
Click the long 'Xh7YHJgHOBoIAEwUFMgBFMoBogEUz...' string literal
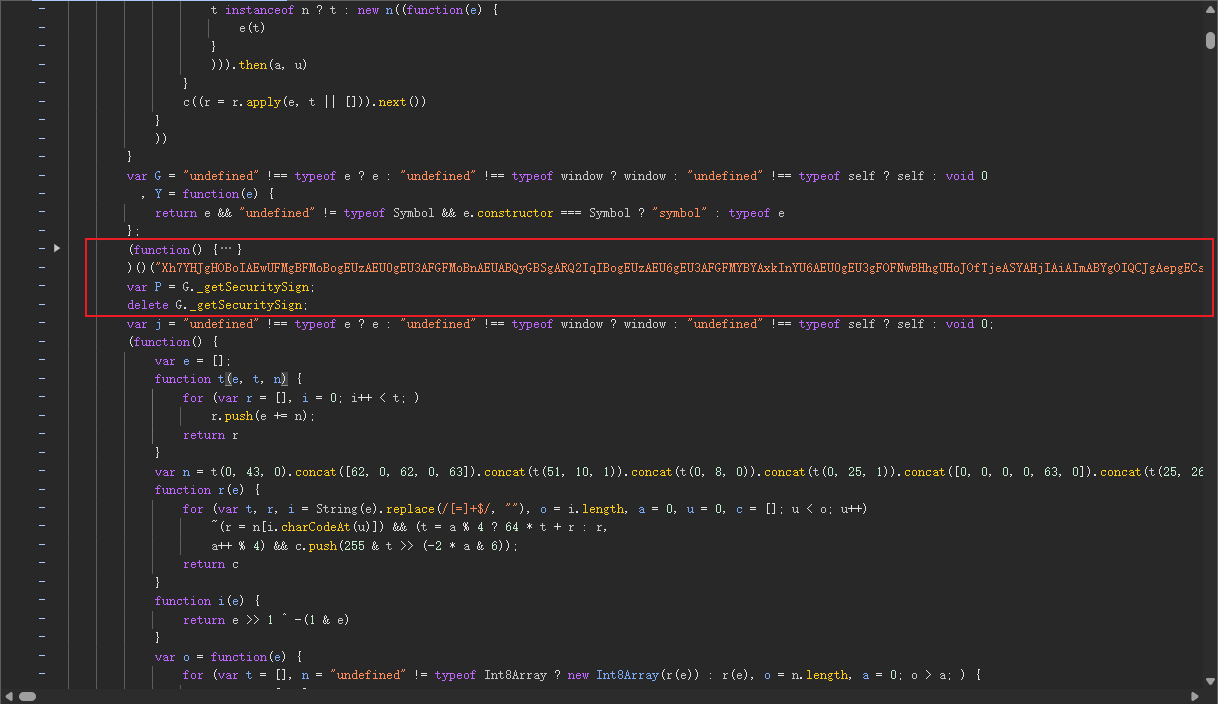(x=680, y=268)
